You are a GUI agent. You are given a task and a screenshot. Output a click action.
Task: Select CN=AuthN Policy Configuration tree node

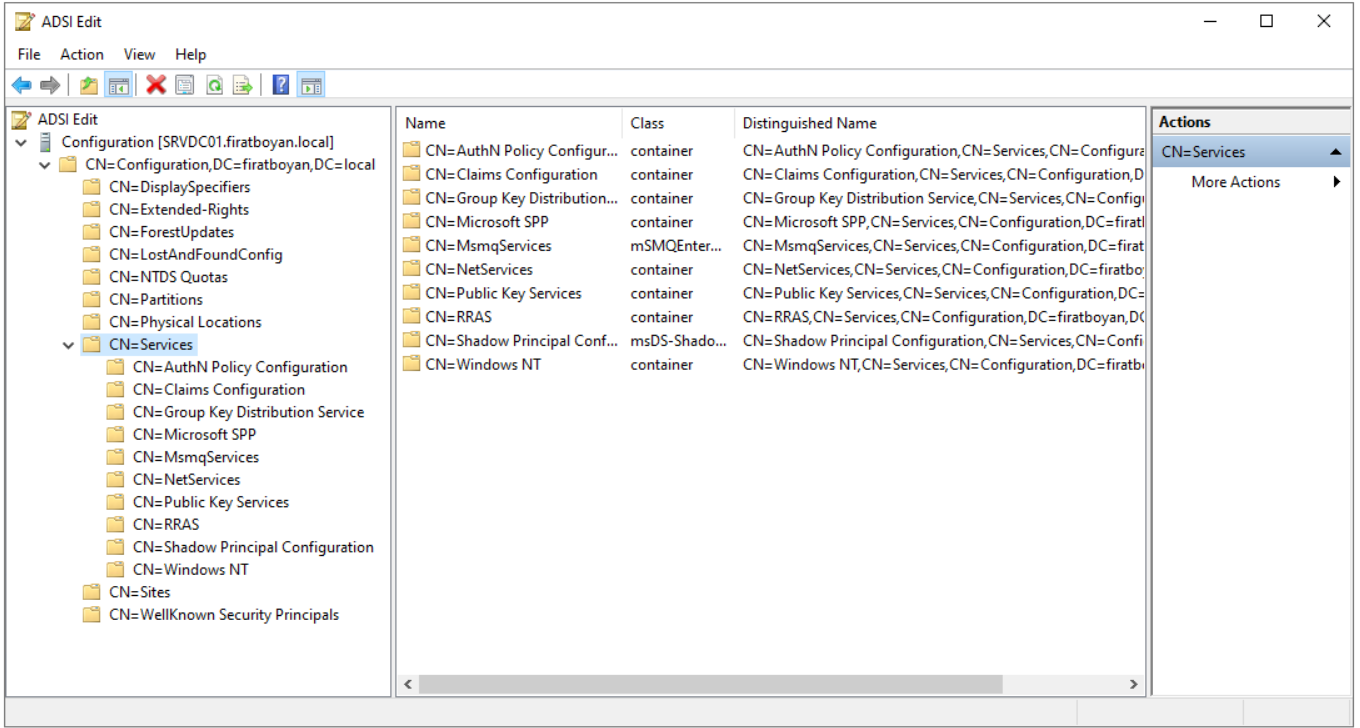click(240, 367)
